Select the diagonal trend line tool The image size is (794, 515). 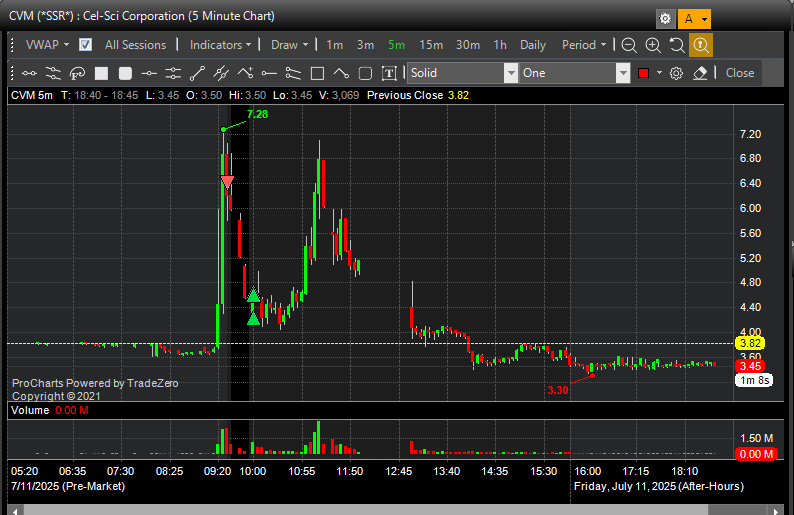click(197, 73)
